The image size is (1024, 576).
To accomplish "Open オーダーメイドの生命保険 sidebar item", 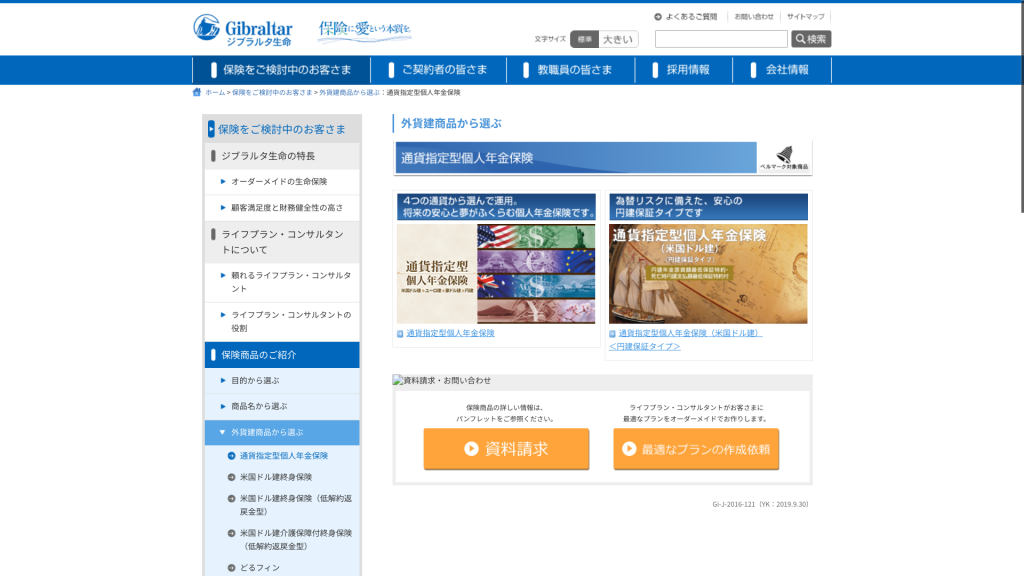I will pos(282,182).
